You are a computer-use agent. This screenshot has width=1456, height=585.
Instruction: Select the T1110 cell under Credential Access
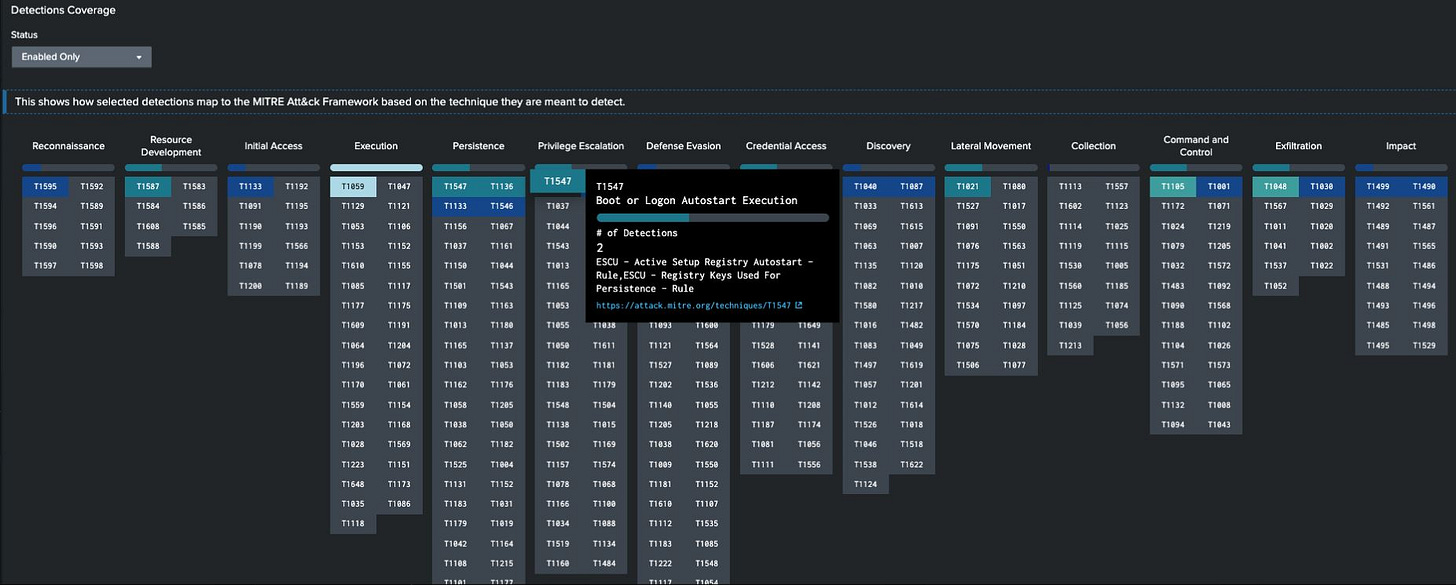tap(762, 404)
